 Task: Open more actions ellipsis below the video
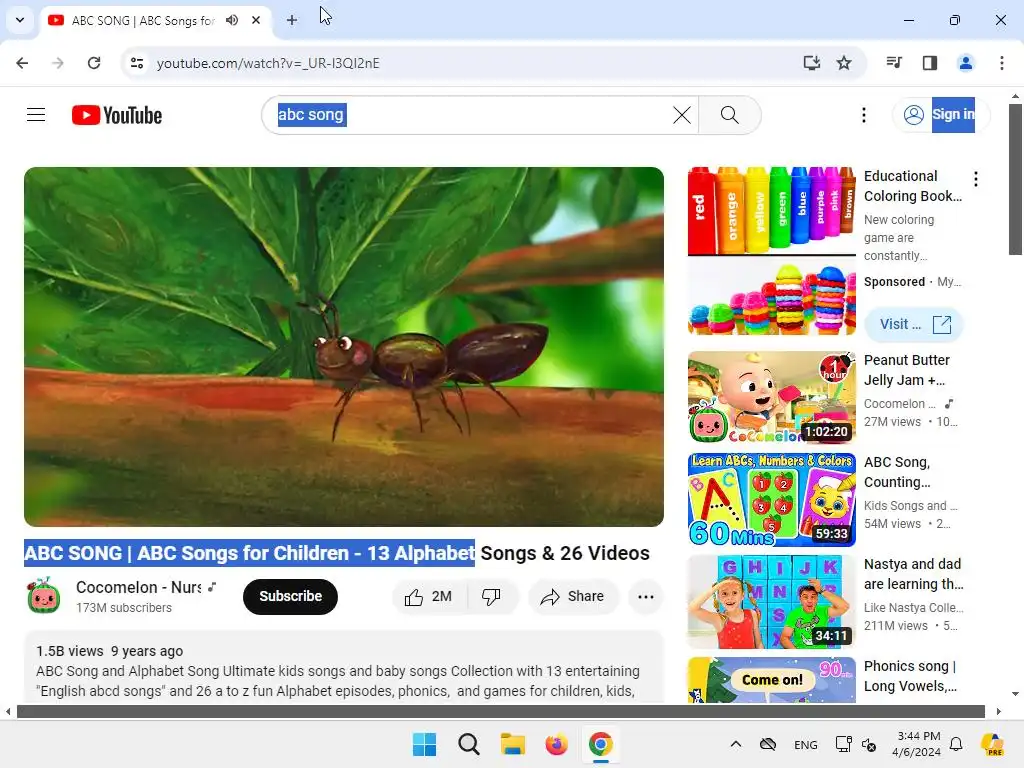(646, 596)
